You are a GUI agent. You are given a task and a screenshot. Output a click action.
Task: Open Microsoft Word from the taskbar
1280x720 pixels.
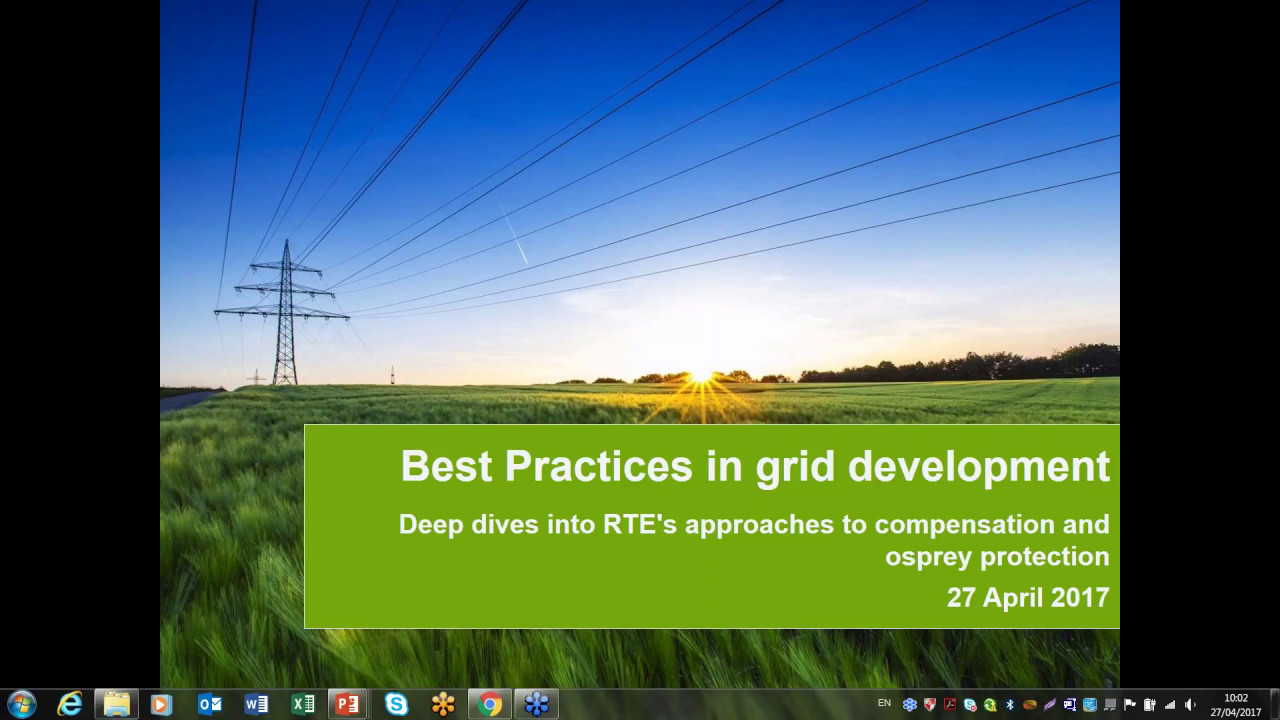coord(256,704)
